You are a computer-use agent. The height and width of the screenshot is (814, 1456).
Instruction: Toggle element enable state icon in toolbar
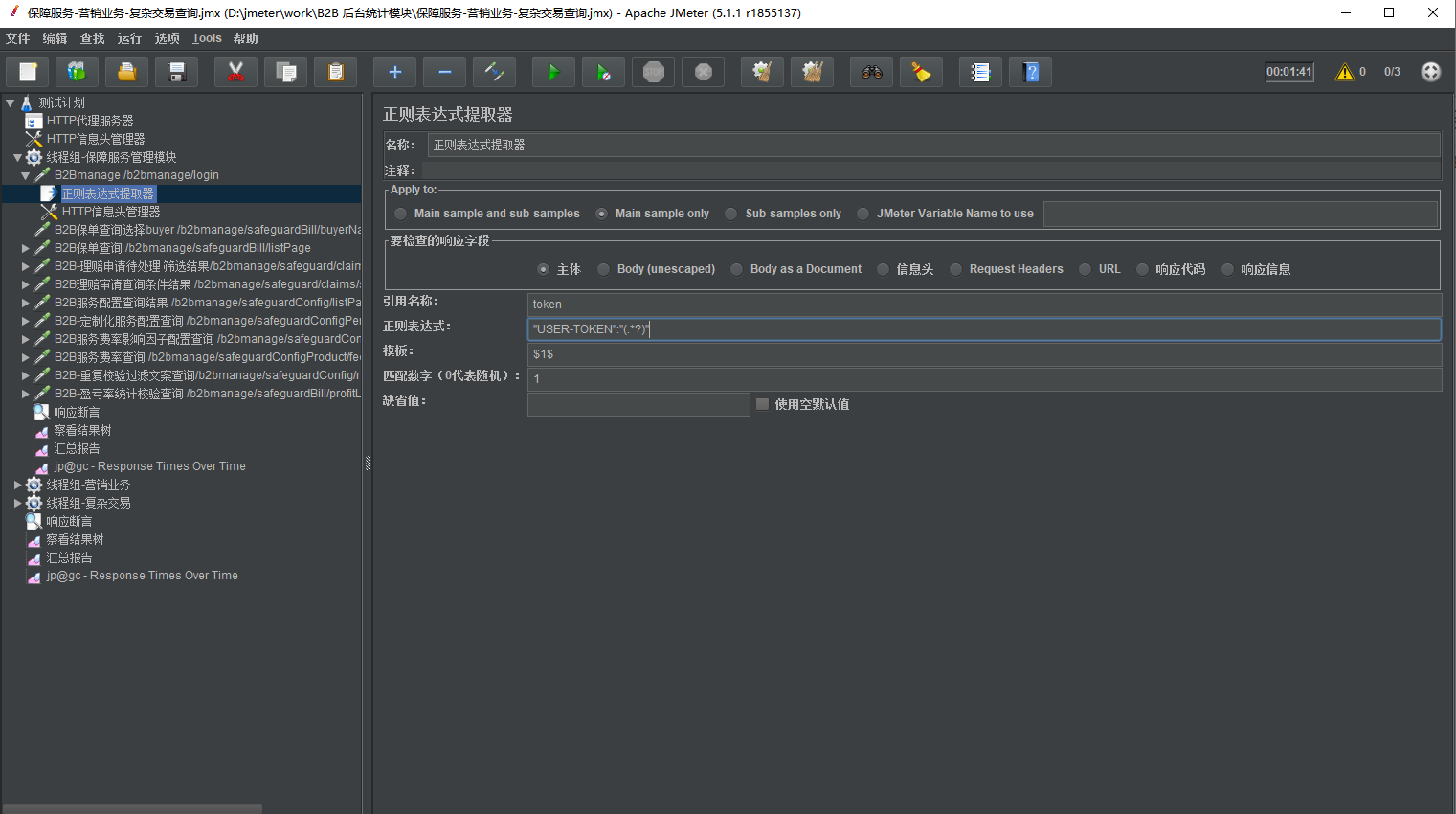click(494, 72)
